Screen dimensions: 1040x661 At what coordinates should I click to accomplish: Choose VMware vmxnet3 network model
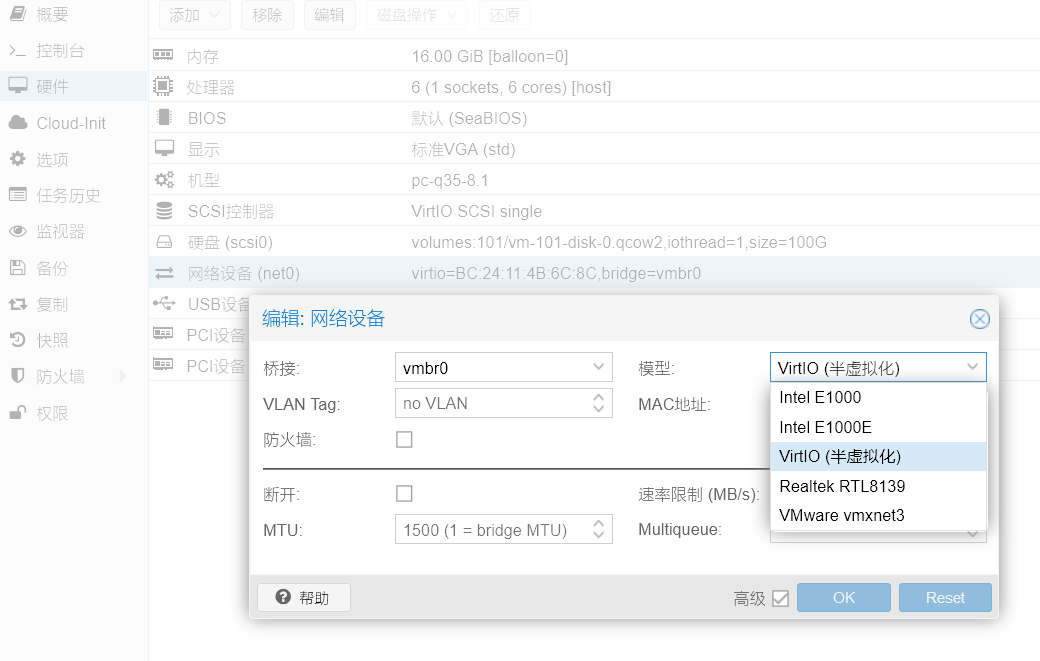[841, 515]
